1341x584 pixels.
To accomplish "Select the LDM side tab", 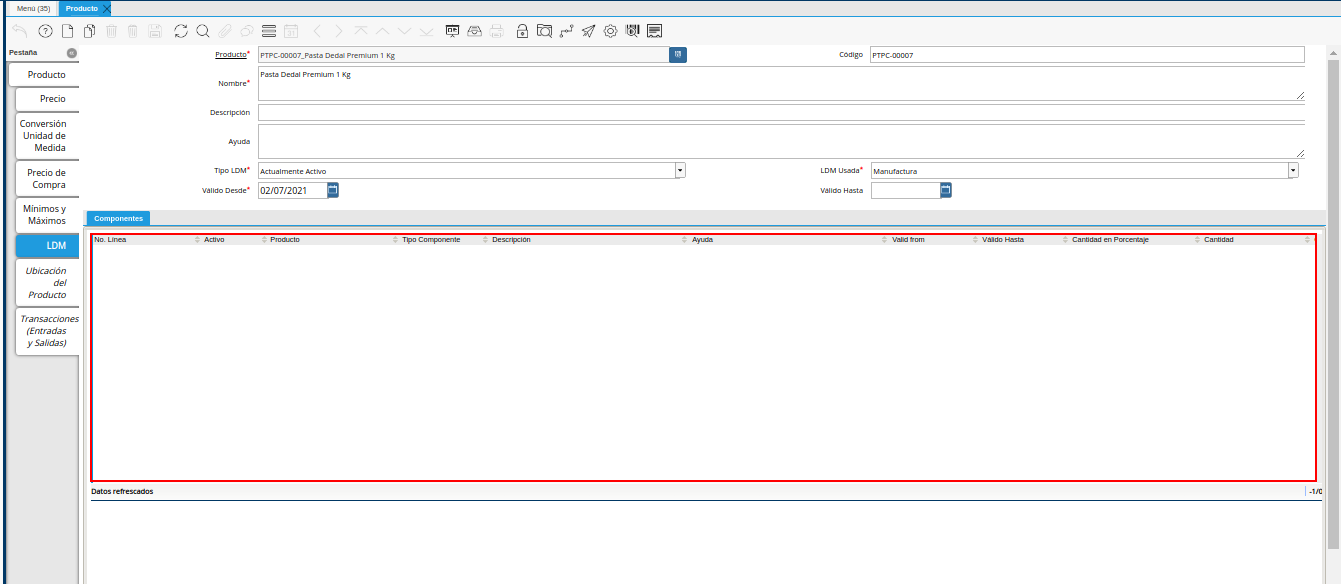I will click(47, 245).
